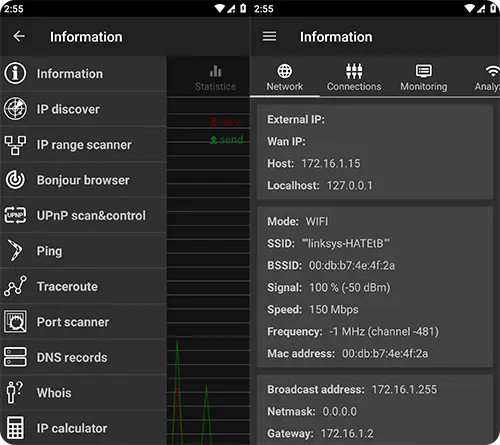
Task: Launch the Bonjour browser icon
Action: click(x=15, y=180)
